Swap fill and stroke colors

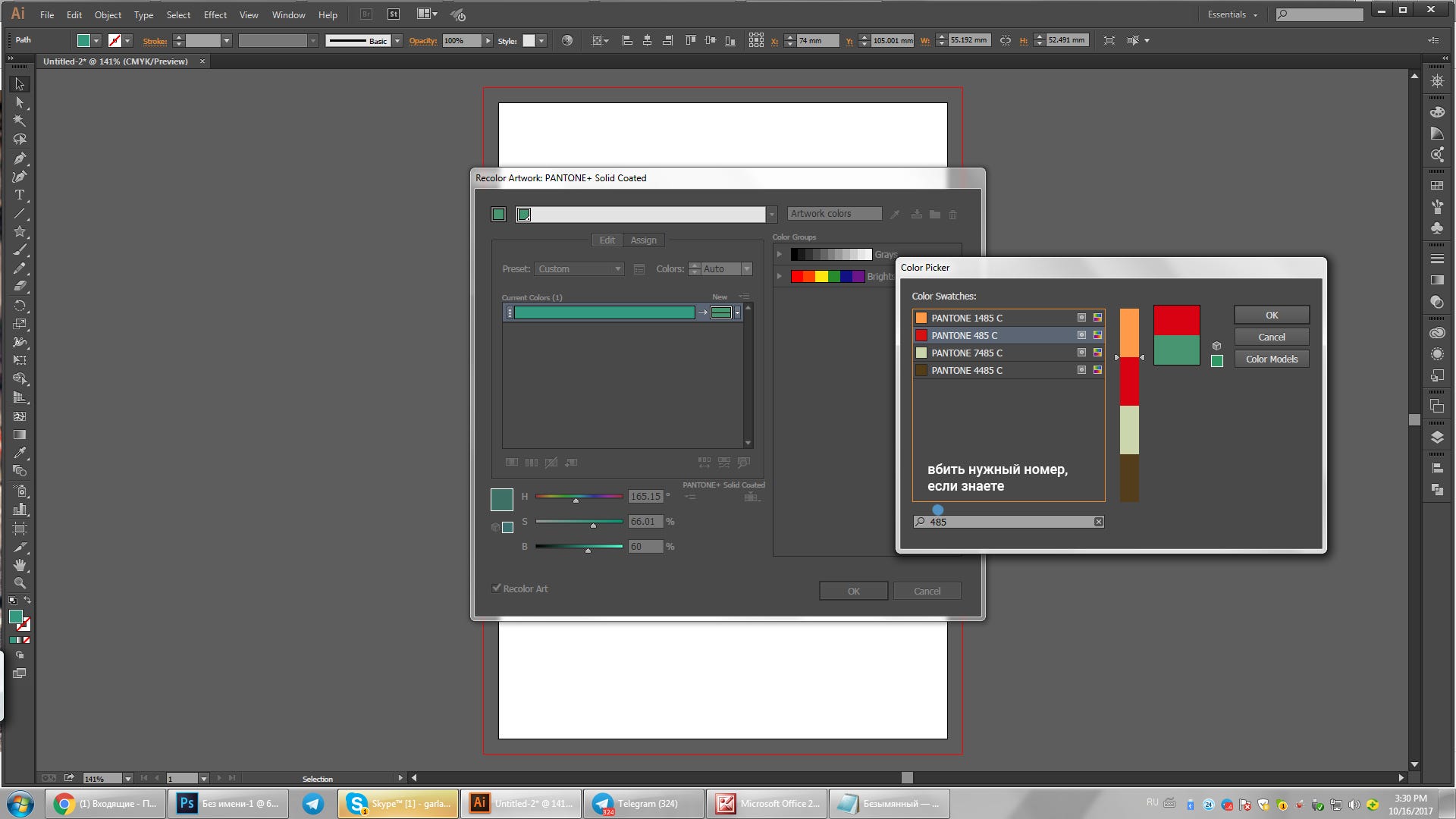(x=27, y=600)
